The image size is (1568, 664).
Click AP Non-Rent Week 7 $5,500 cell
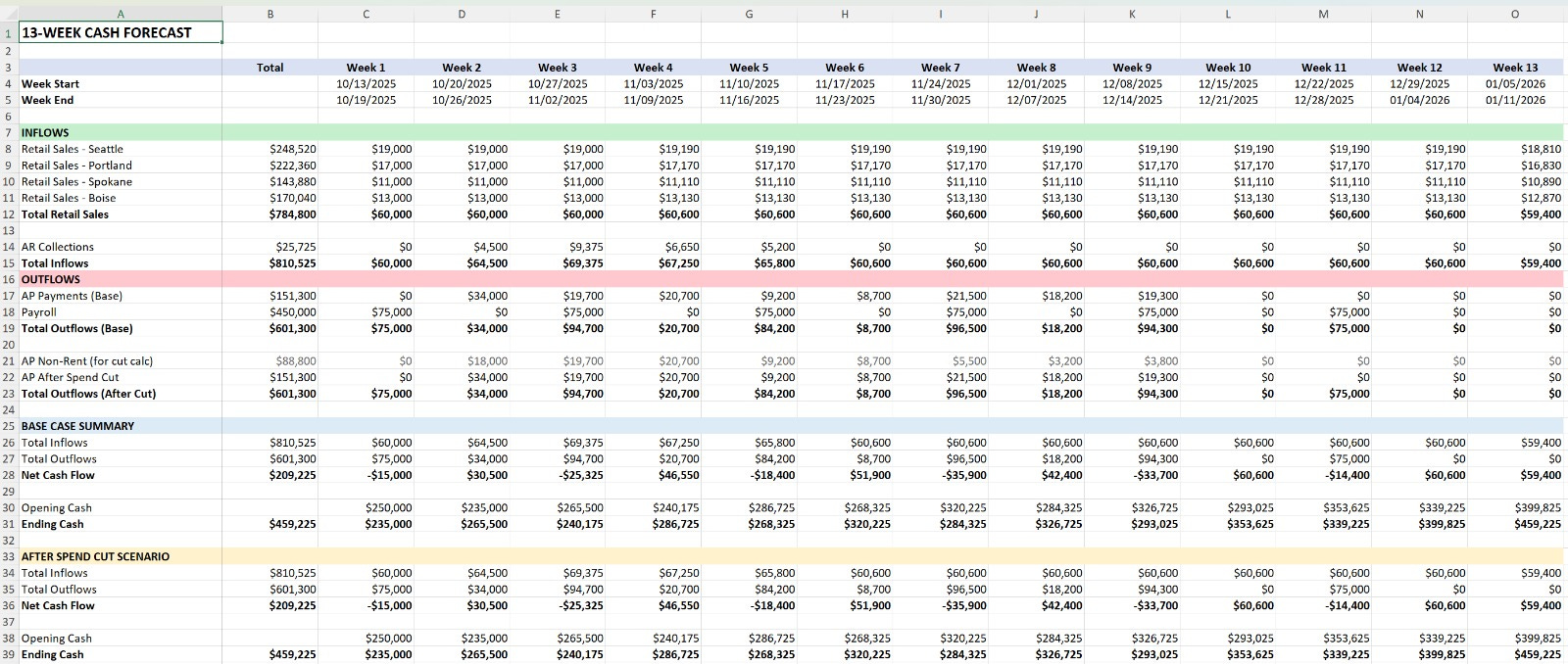coord(941,361)
